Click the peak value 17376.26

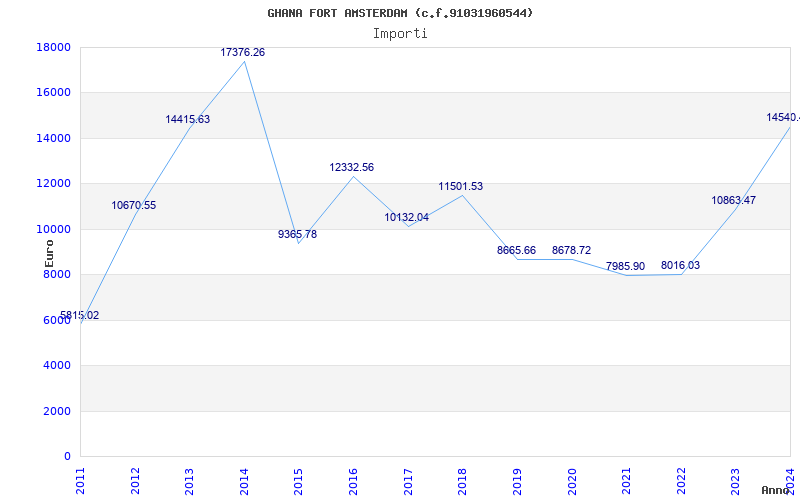243,53
